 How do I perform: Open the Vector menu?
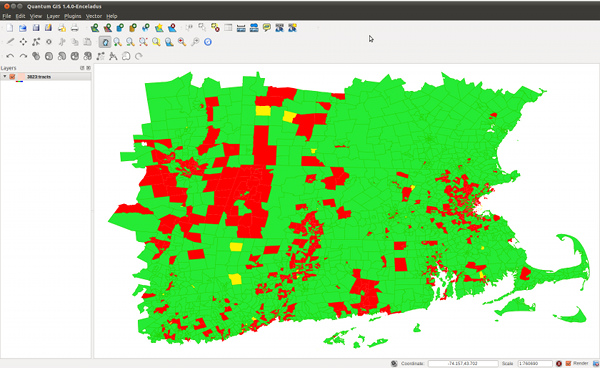[x=94, y=16]
